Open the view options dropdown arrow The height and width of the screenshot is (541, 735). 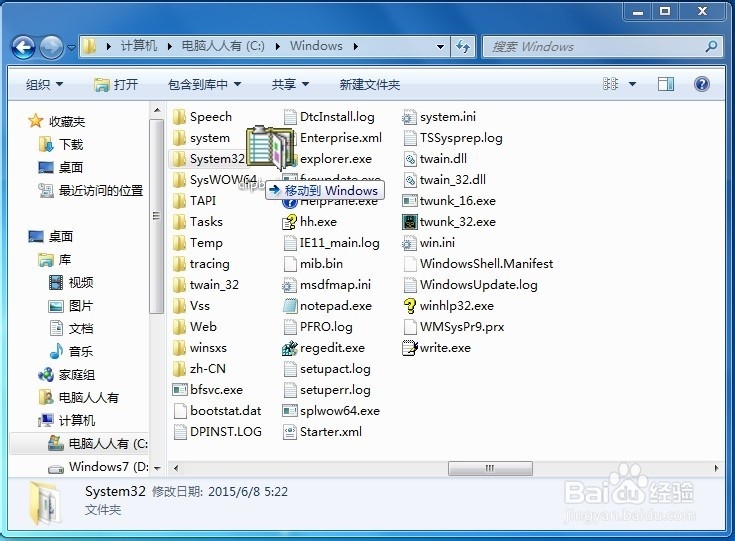pos(632,84)
